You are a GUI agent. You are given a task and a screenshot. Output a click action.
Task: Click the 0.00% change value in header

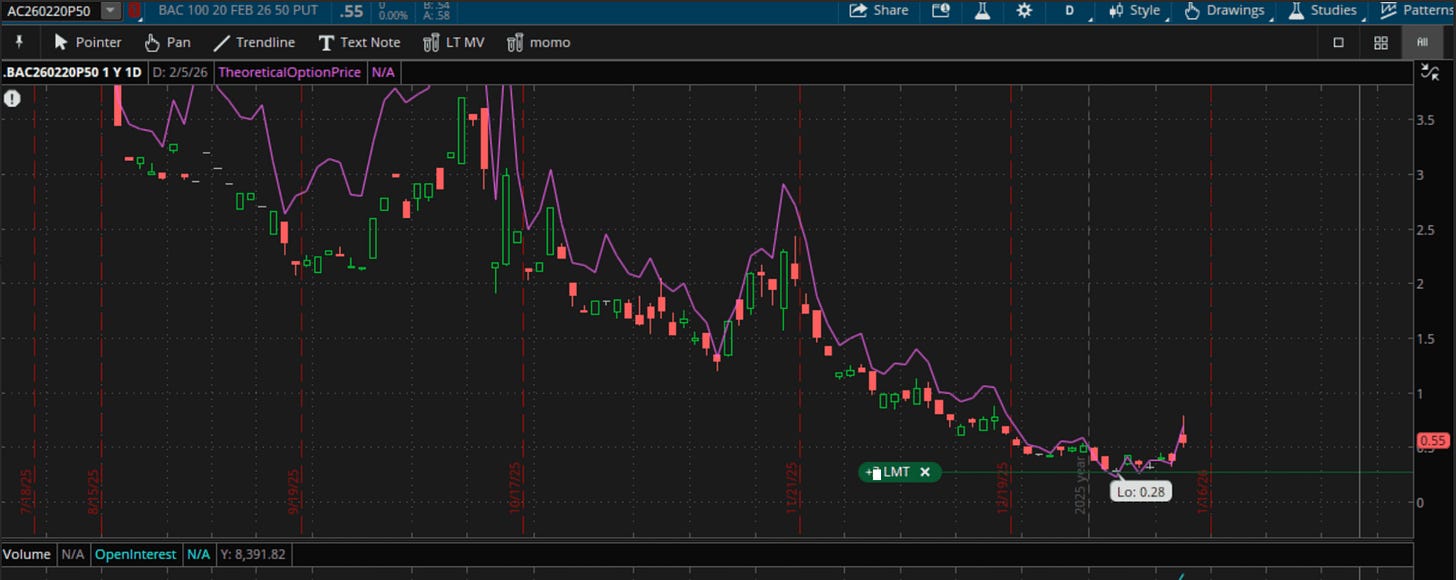(395, 16)
